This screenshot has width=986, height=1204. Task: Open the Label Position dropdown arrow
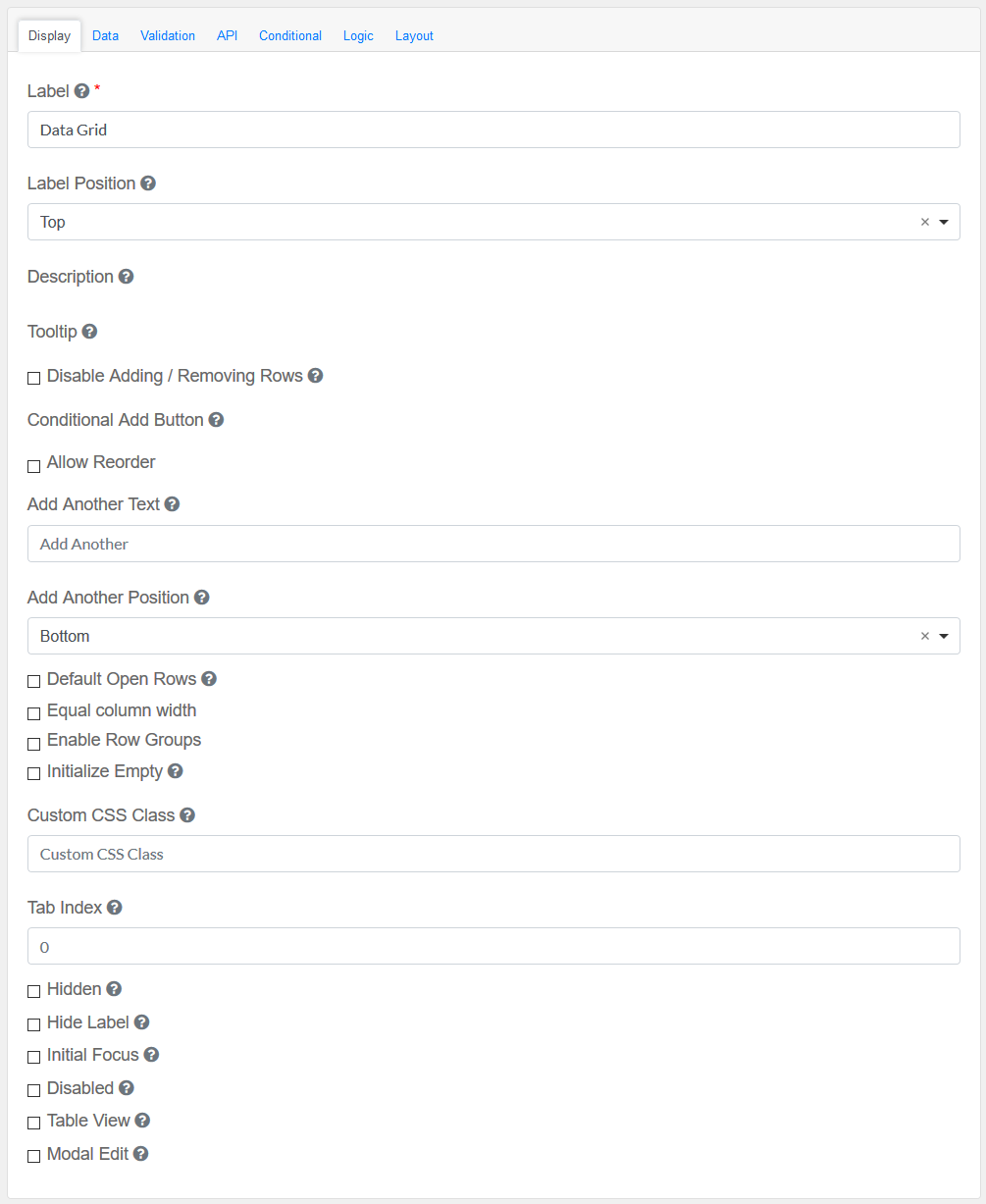tap(944, 223)
